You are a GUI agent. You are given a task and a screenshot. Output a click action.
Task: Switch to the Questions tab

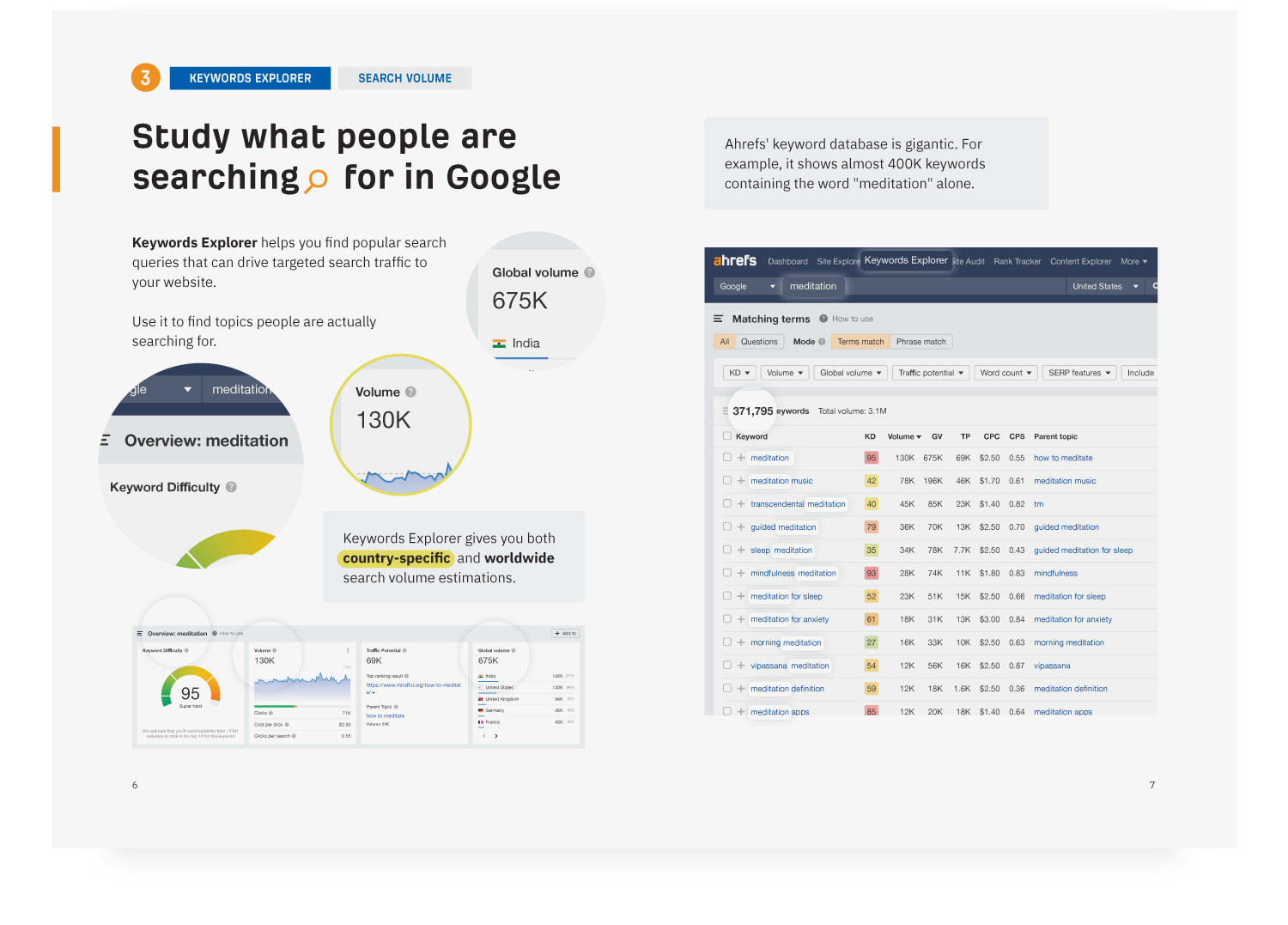point(759,342)
